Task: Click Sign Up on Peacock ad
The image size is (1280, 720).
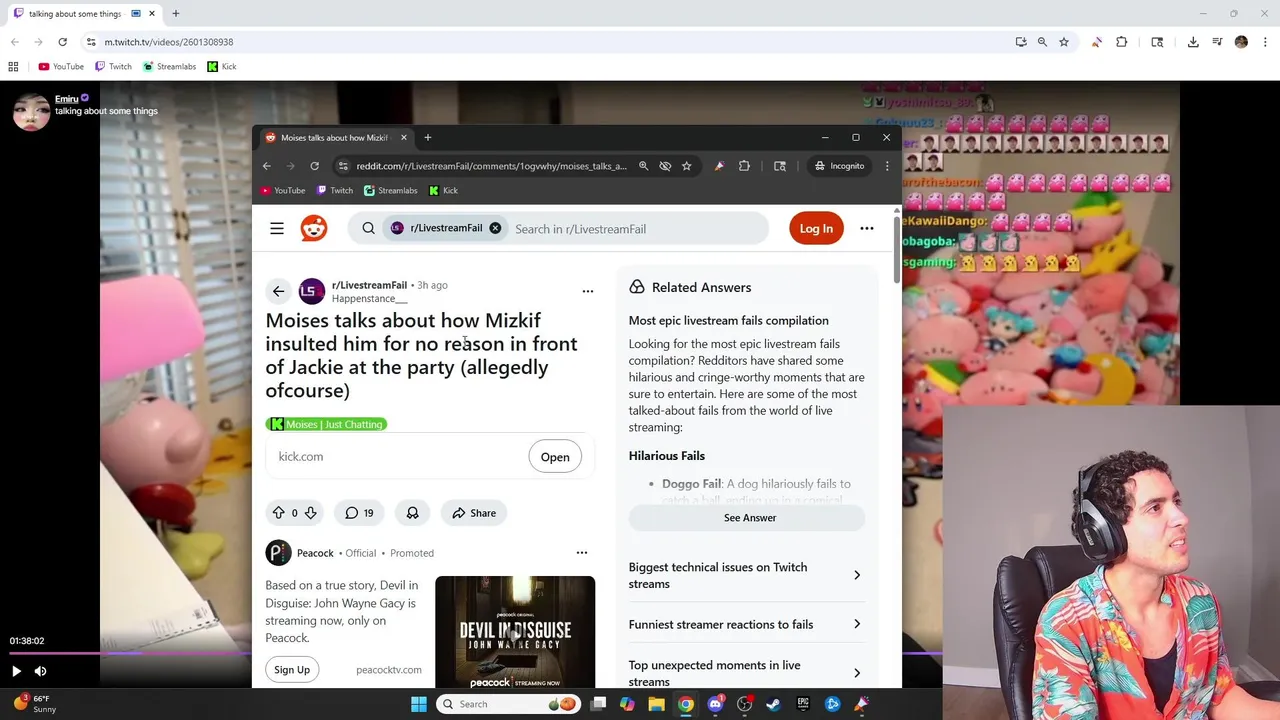Action: (292, 670)
